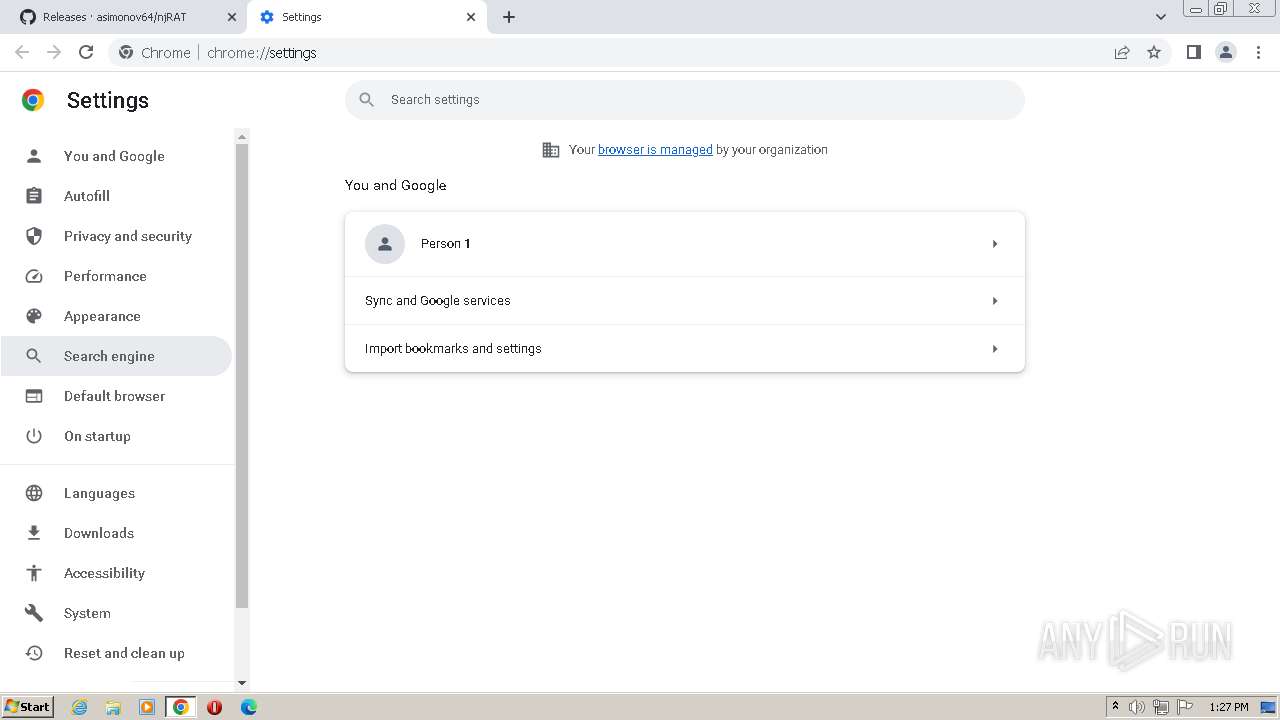Click the Performance gauge icon
The width and height of the screenshot is (1280, 720).
click(x=34, y=276)
